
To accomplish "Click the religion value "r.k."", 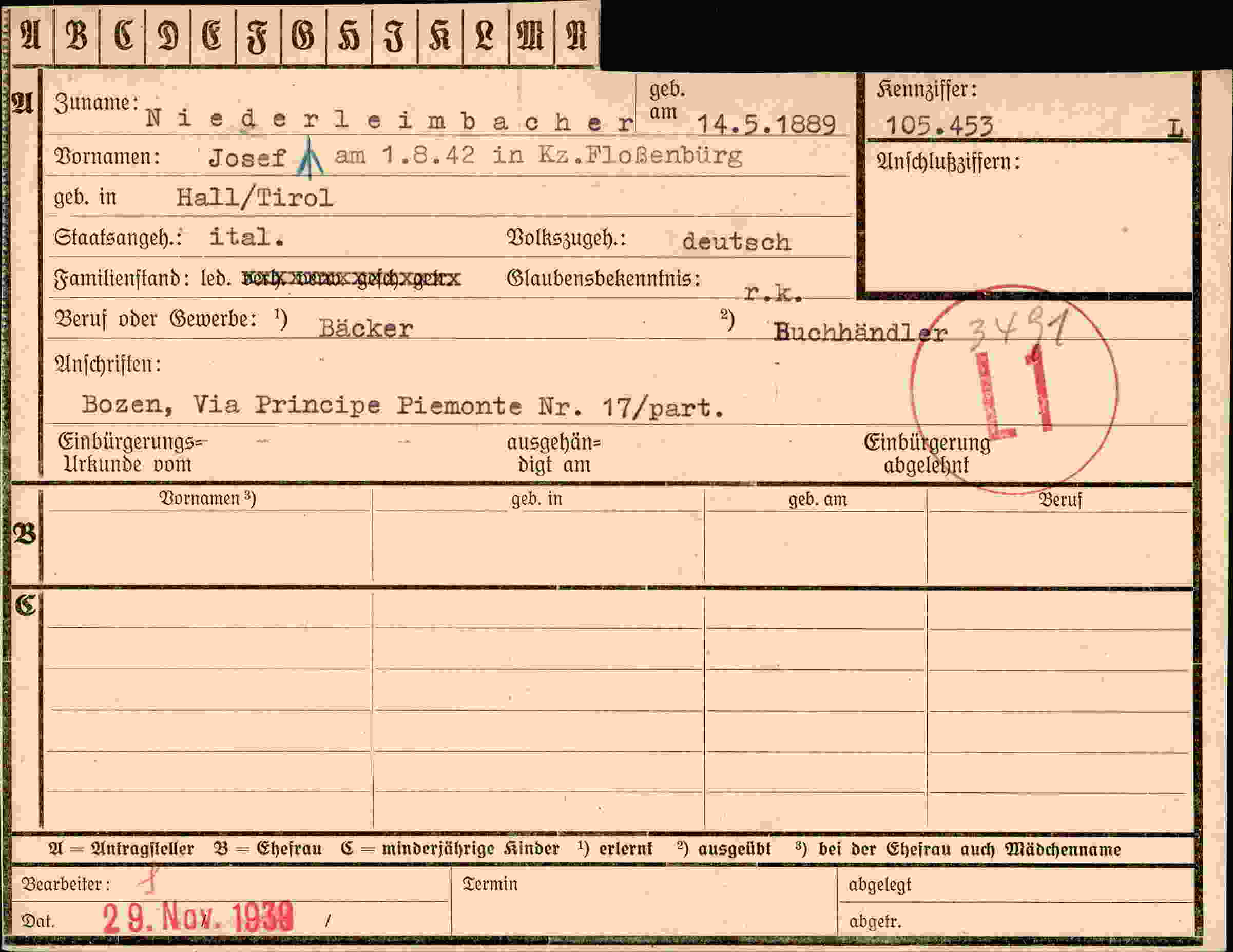I will pos(774,293).
